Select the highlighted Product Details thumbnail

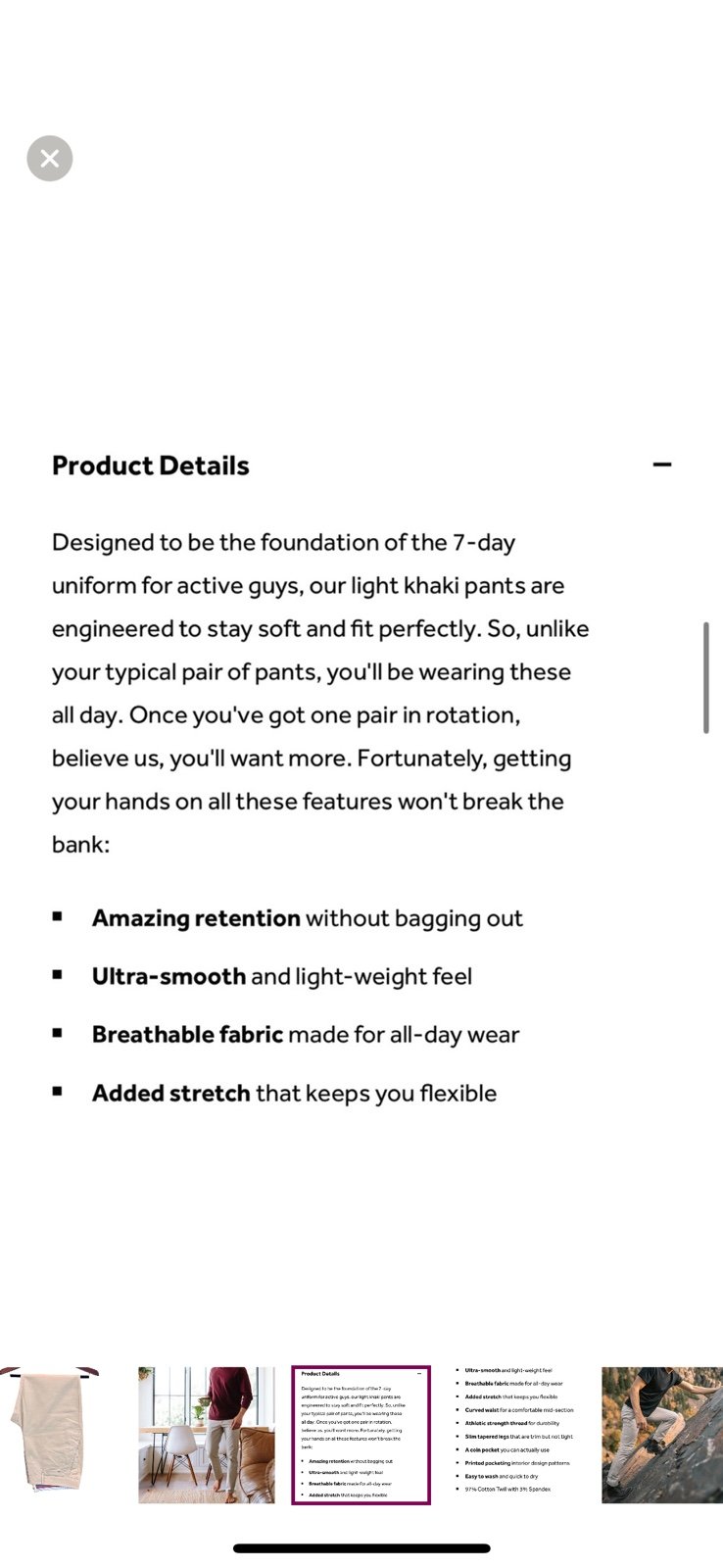[361, 1435]
